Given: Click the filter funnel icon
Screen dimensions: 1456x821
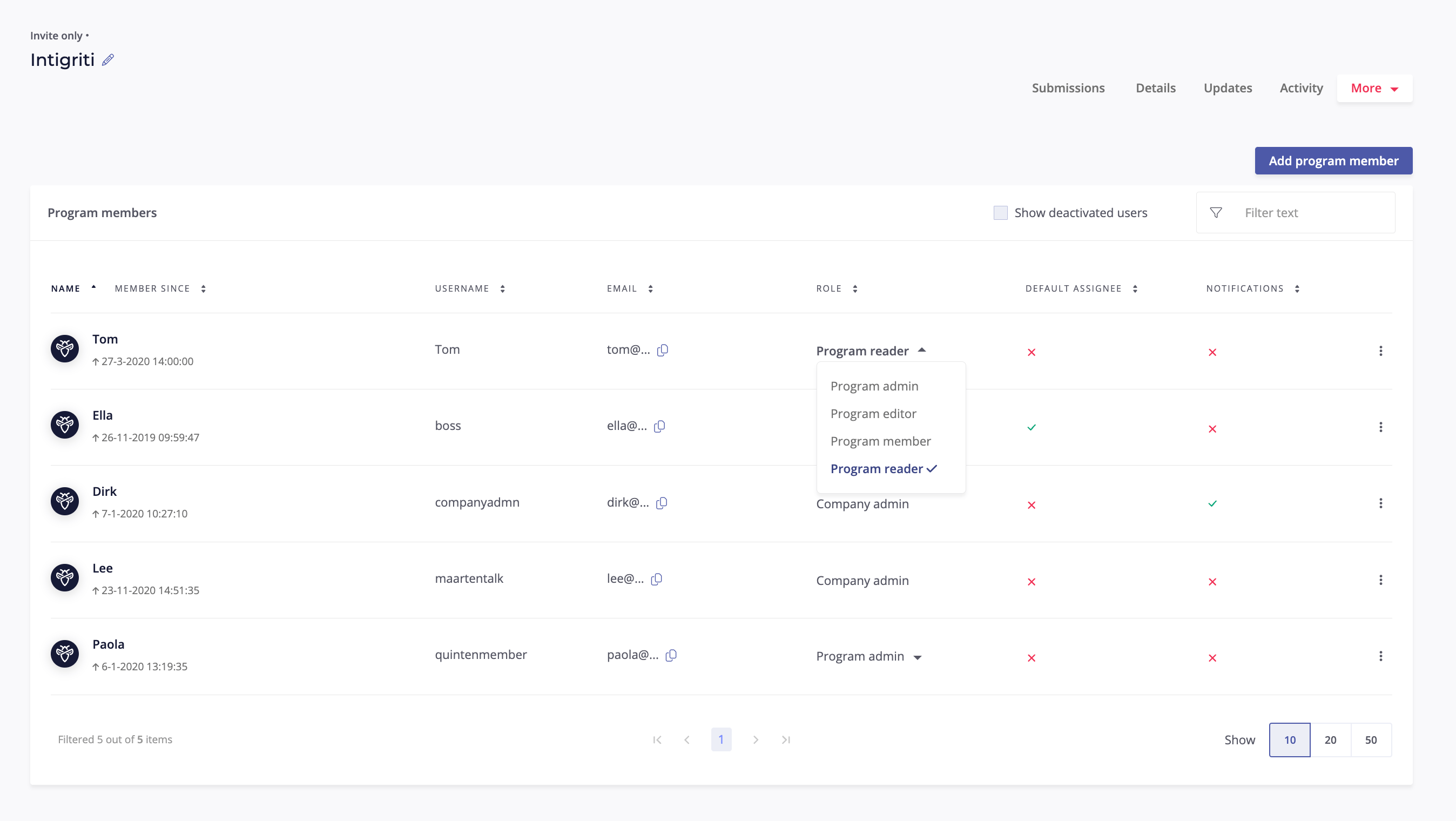Looking at the screenshot, I should [1216, 213].
